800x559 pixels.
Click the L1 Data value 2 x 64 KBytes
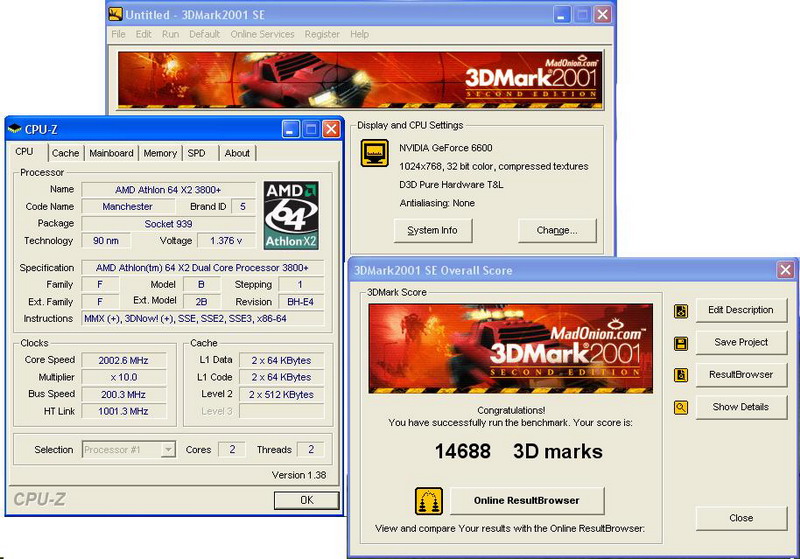coord(281,361)
